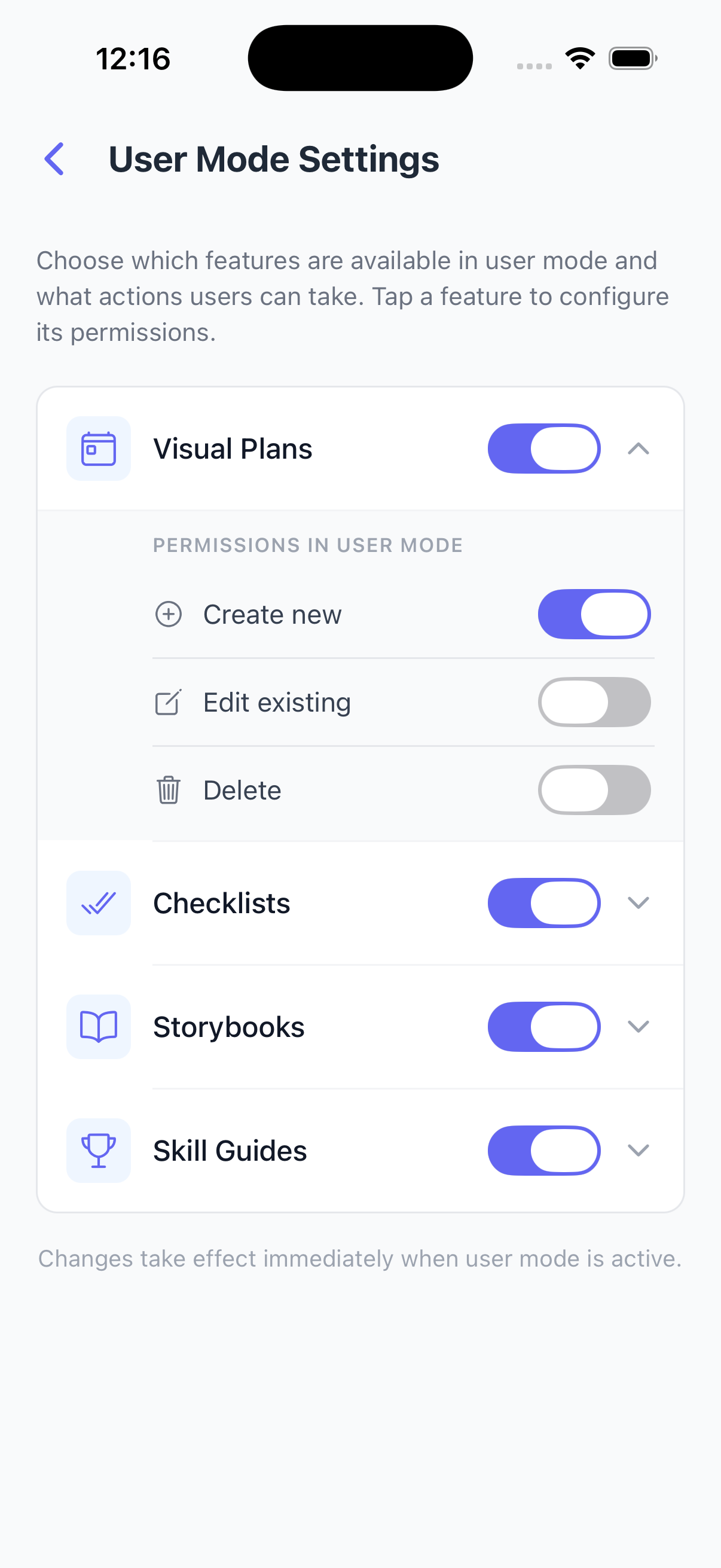Tap the Checklists double-check icon
The width and height of the screenshot is (721, 1568).
click(99, 902)
